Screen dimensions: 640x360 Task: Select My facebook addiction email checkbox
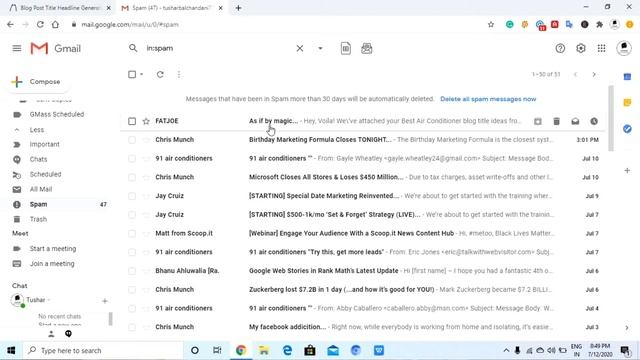point(132,327)
